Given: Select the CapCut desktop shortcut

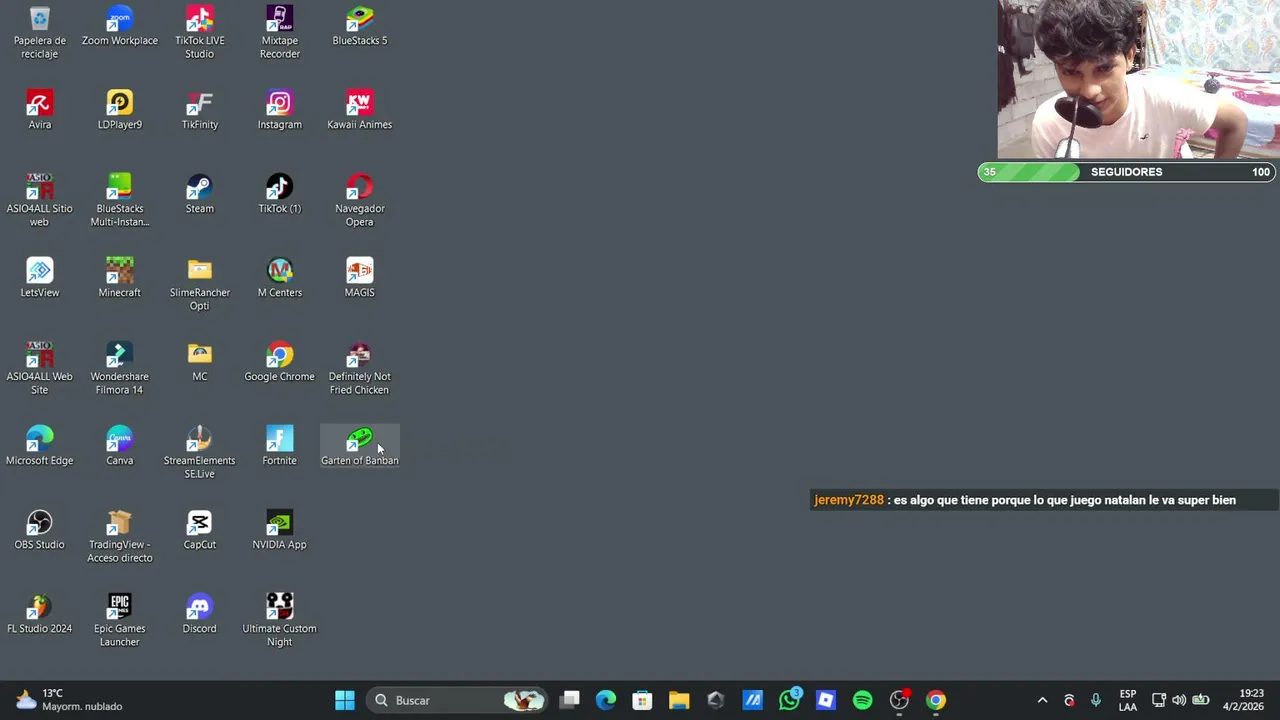Looking at the screenshot, I should point(200,530).
